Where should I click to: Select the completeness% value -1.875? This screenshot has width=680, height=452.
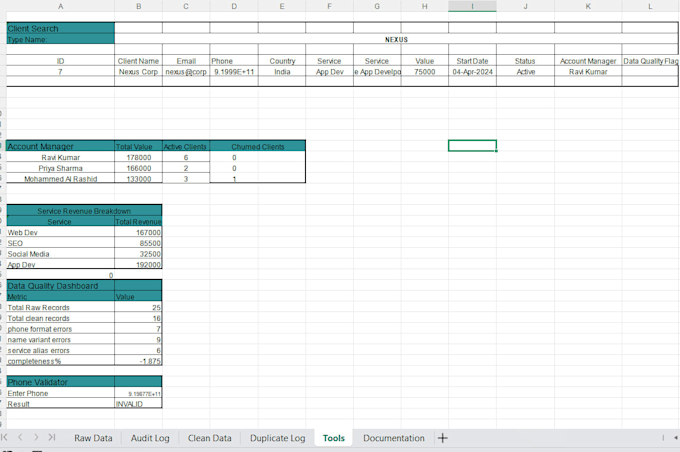pos(138,360)
